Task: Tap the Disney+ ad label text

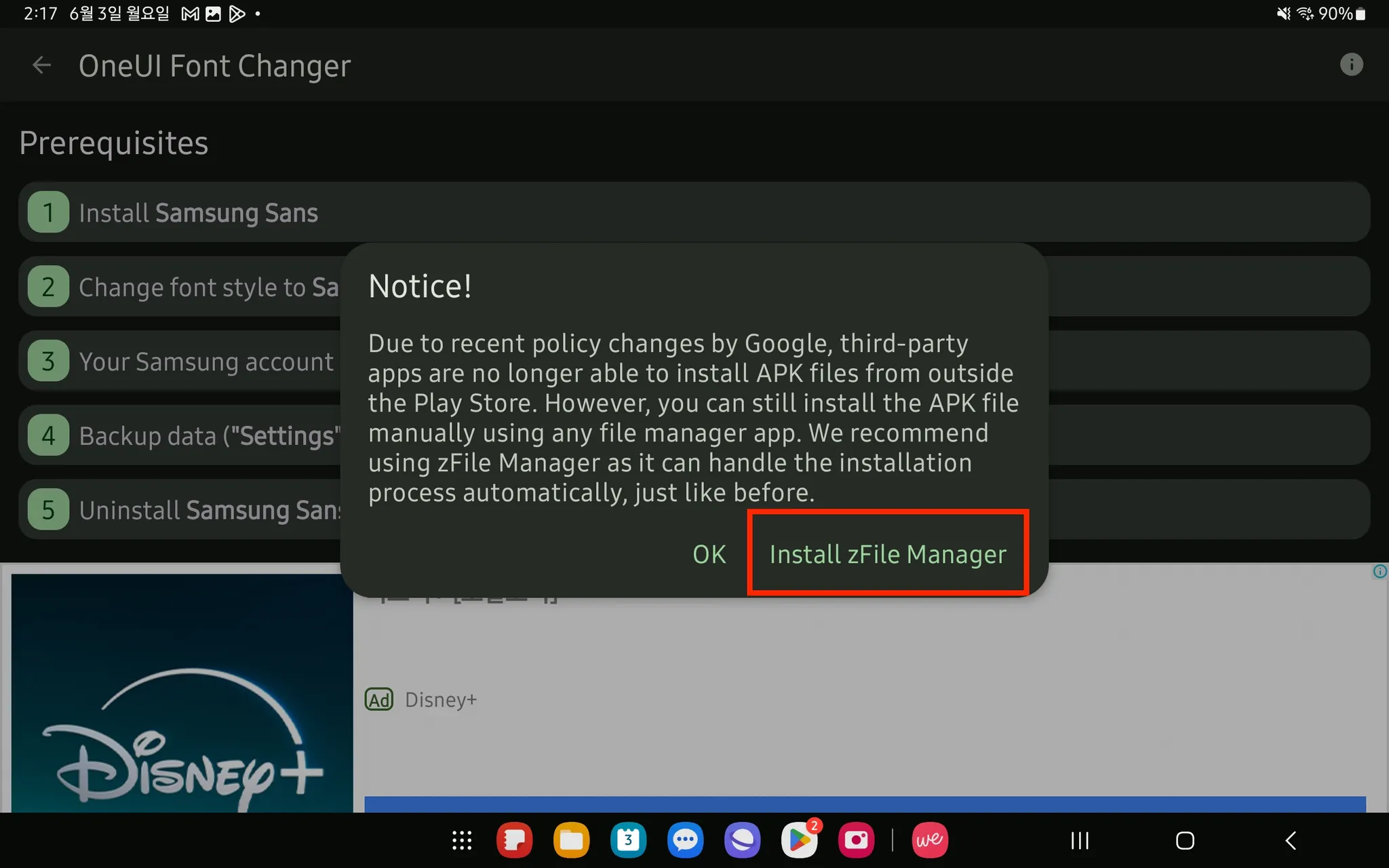Action: 441,700
